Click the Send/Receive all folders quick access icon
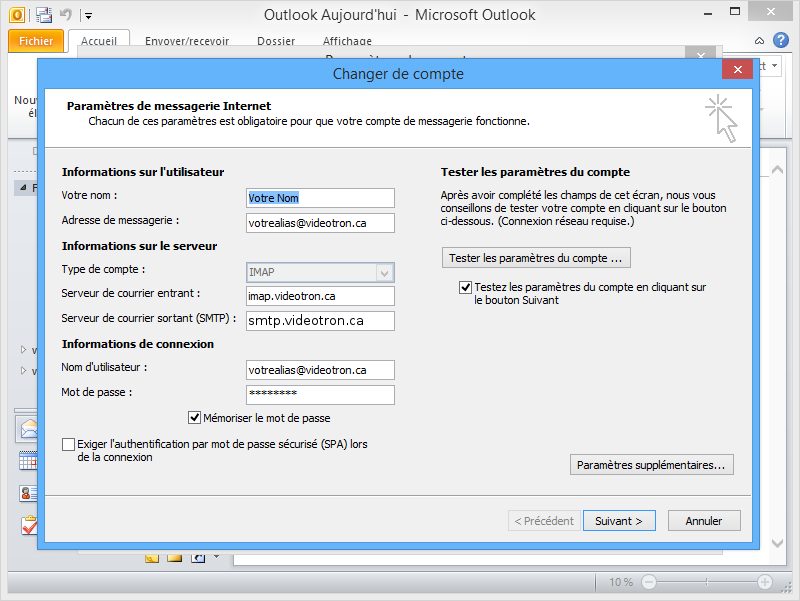Screen dimensions: 800x601 tap(44, 15)
